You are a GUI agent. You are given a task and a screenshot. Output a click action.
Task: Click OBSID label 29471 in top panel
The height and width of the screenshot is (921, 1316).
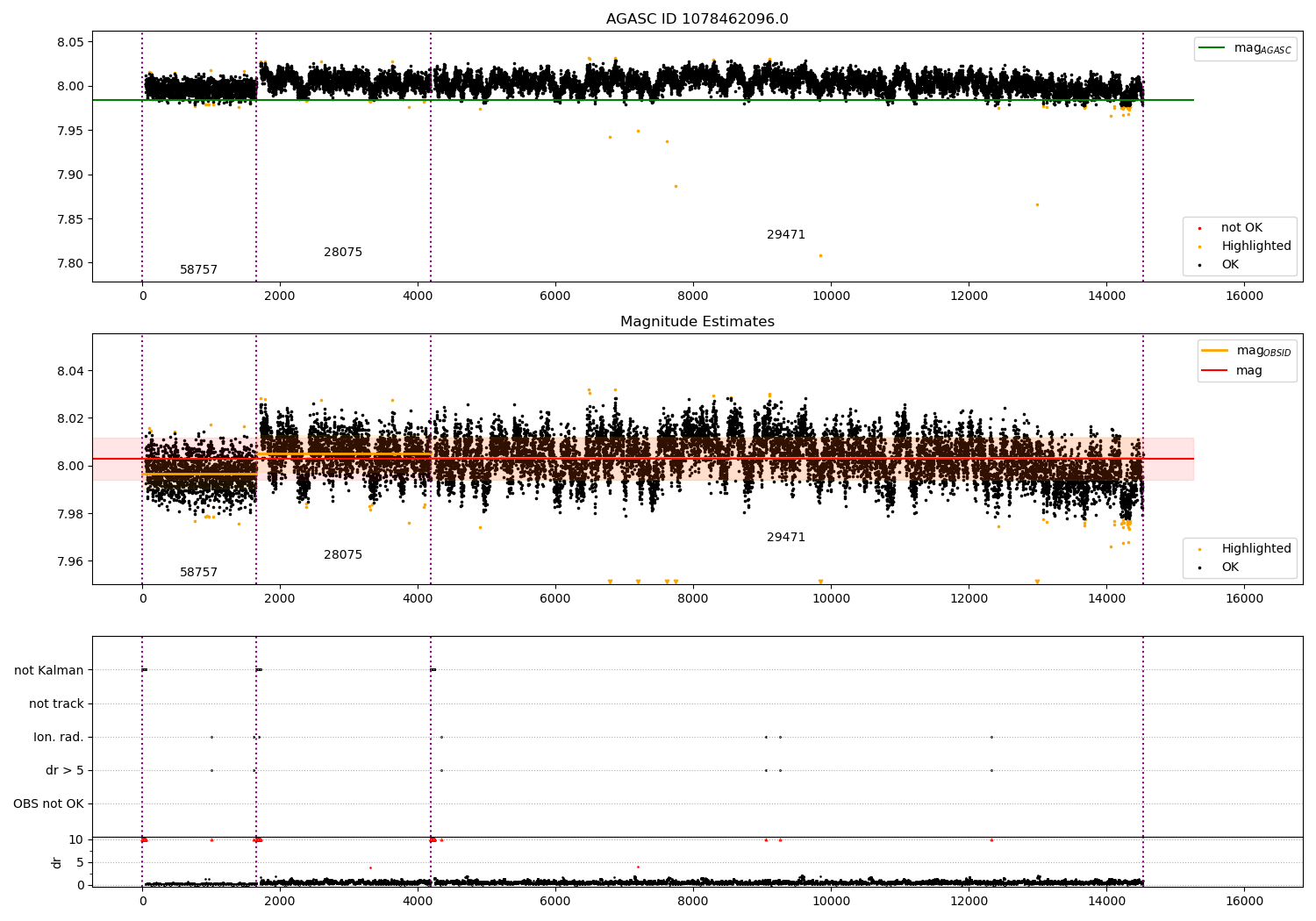[786, 235]
